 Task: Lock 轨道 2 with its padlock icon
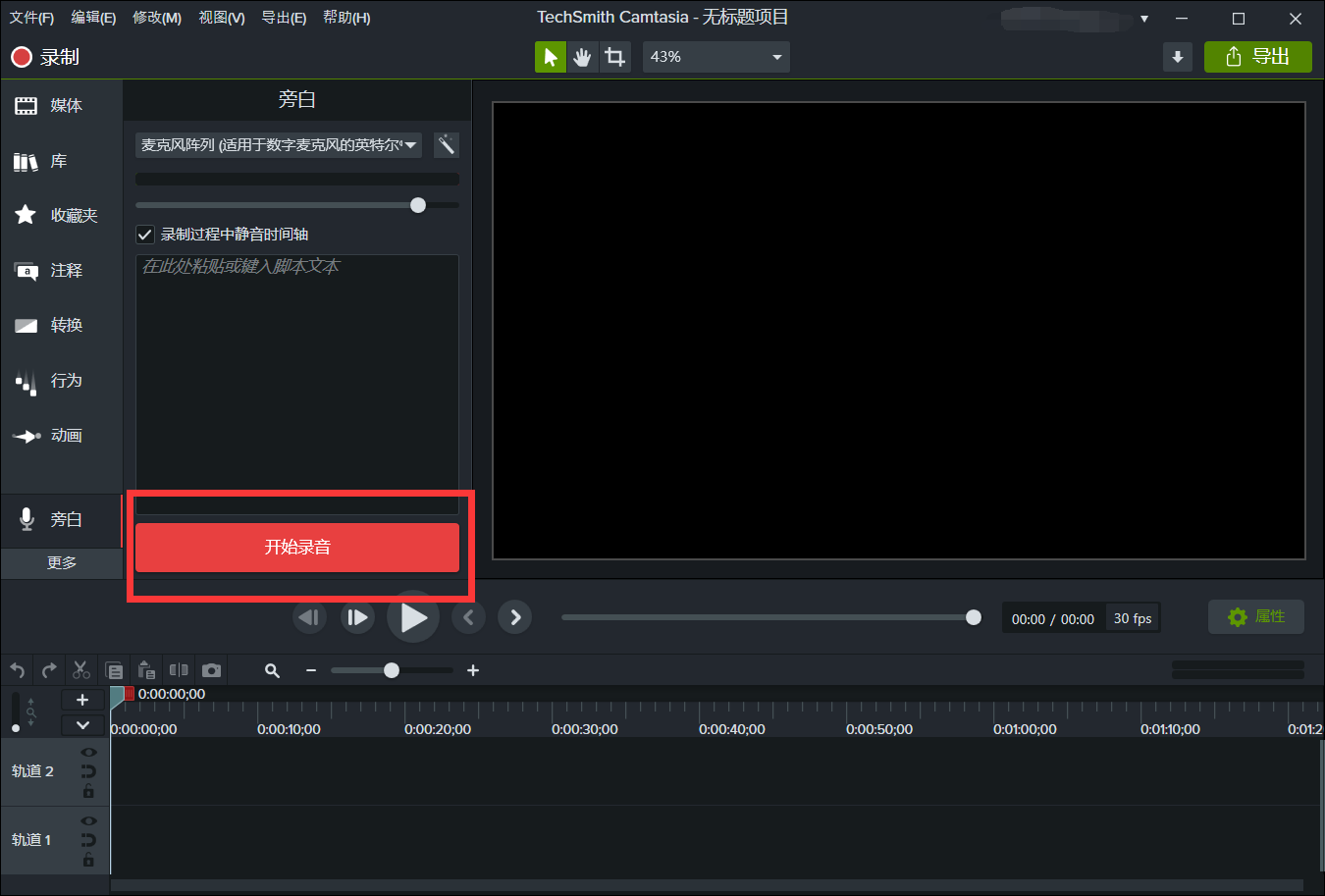[x=88, y=791]
